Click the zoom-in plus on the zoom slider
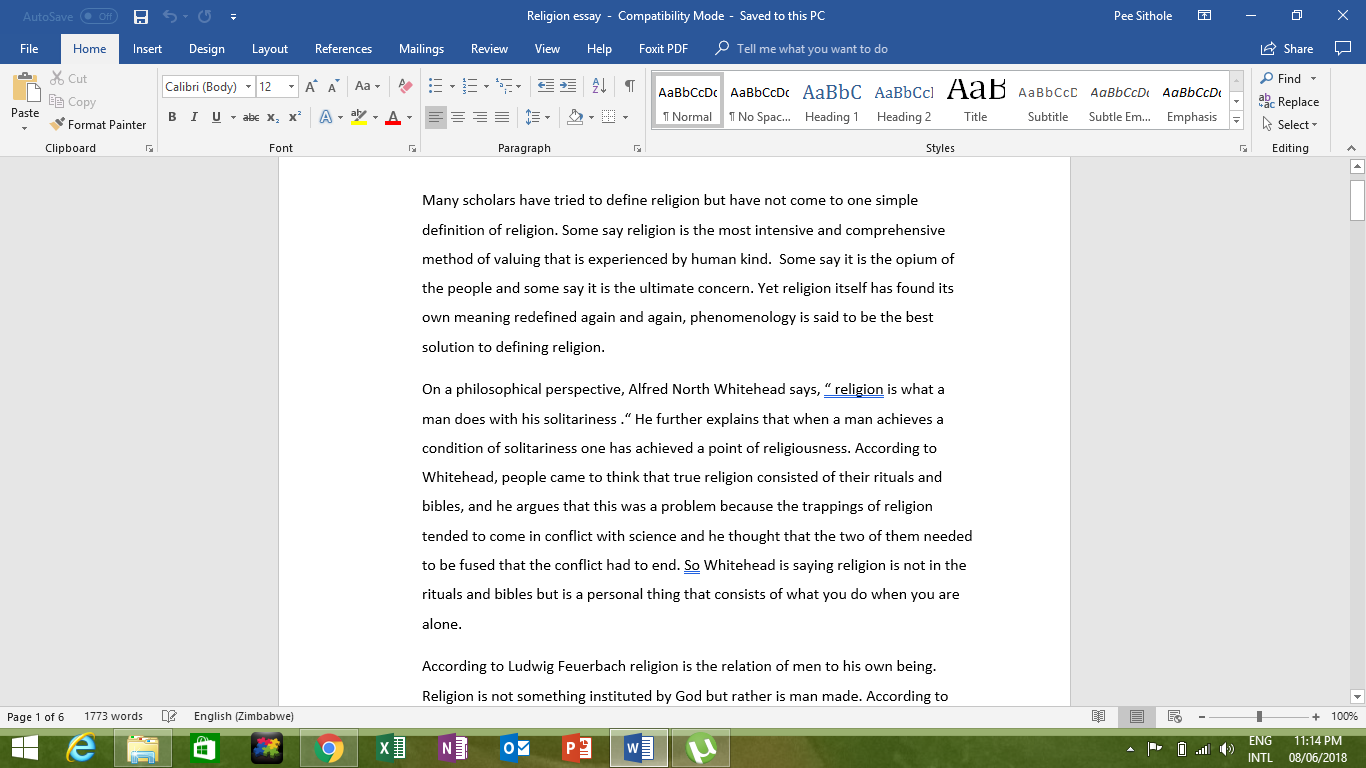Image resolution: width=1366 pixels, height=768 pixels. click(1315, 716)
